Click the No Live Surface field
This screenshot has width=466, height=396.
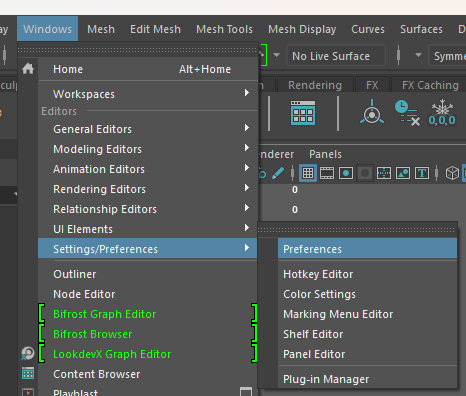point(336,56)
